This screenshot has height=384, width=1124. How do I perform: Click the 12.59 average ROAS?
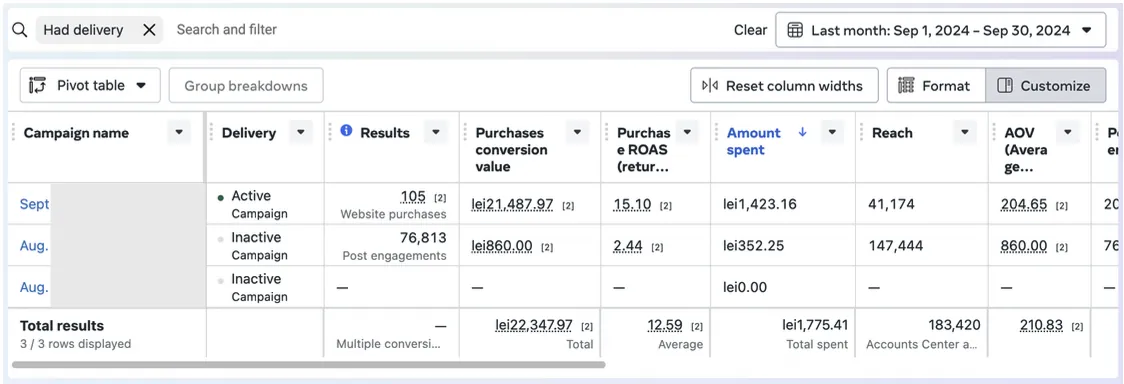[x=665, y=325]
